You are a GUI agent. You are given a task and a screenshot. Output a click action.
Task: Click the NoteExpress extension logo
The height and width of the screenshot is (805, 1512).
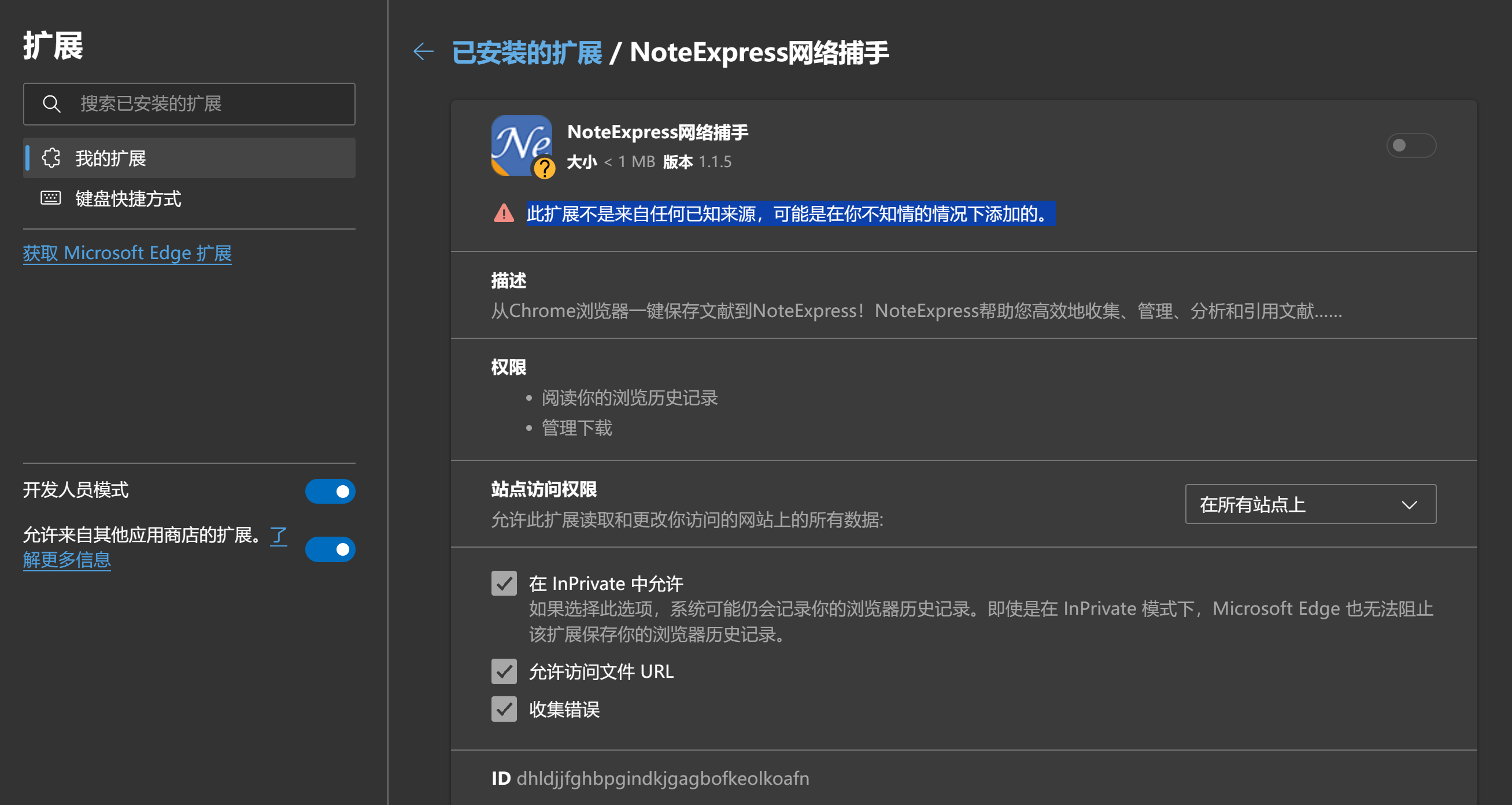coord(521,145)
